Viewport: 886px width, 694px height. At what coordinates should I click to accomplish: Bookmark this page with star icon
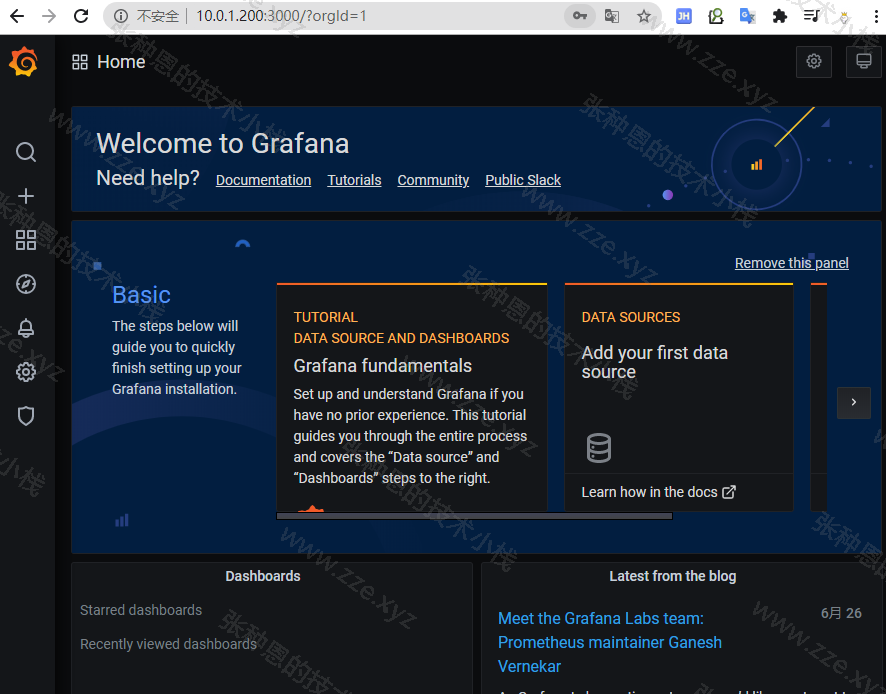click(644, 16)
